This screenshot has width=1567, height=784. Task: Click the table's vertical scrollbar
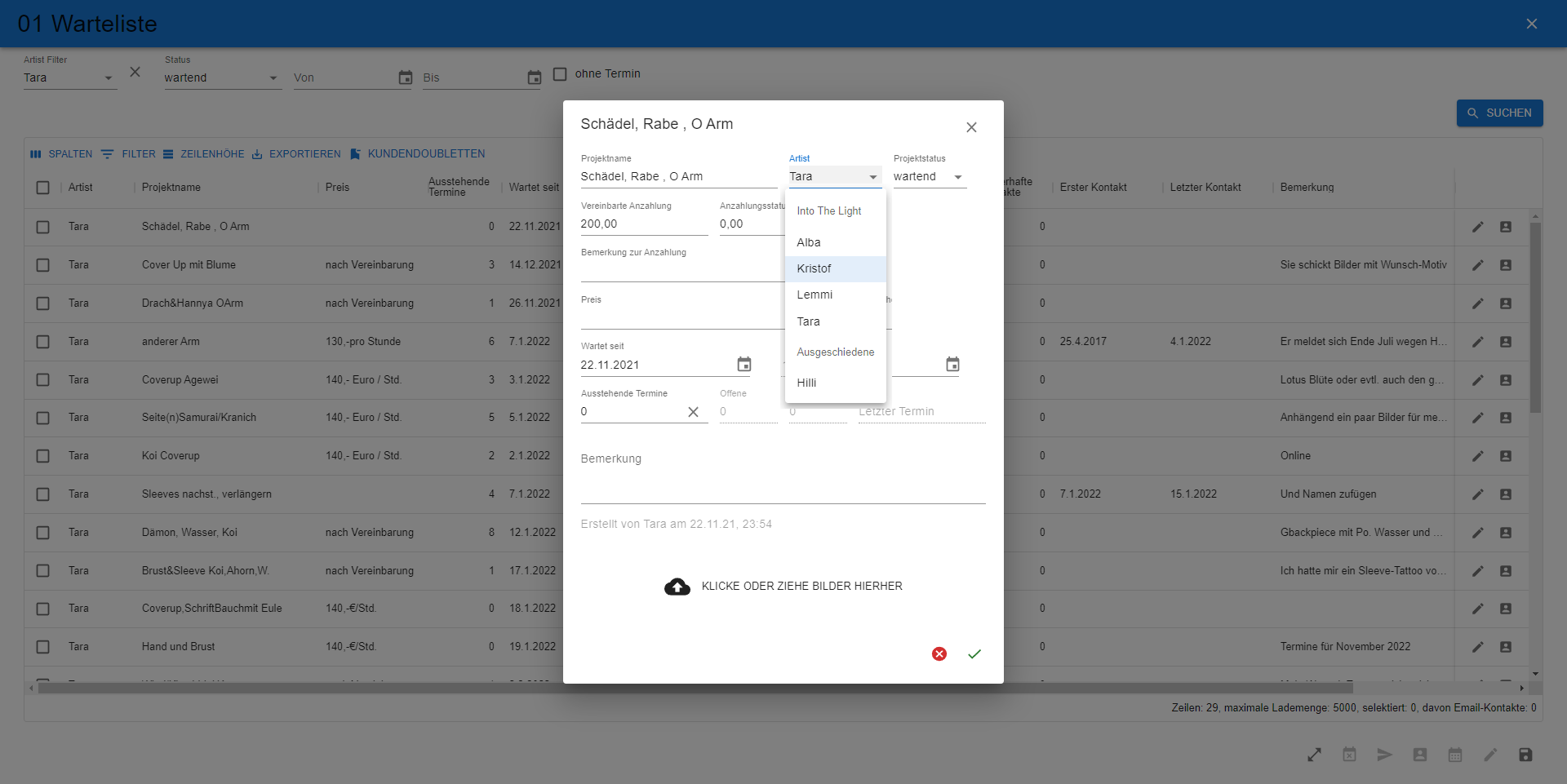[1535, 318]
